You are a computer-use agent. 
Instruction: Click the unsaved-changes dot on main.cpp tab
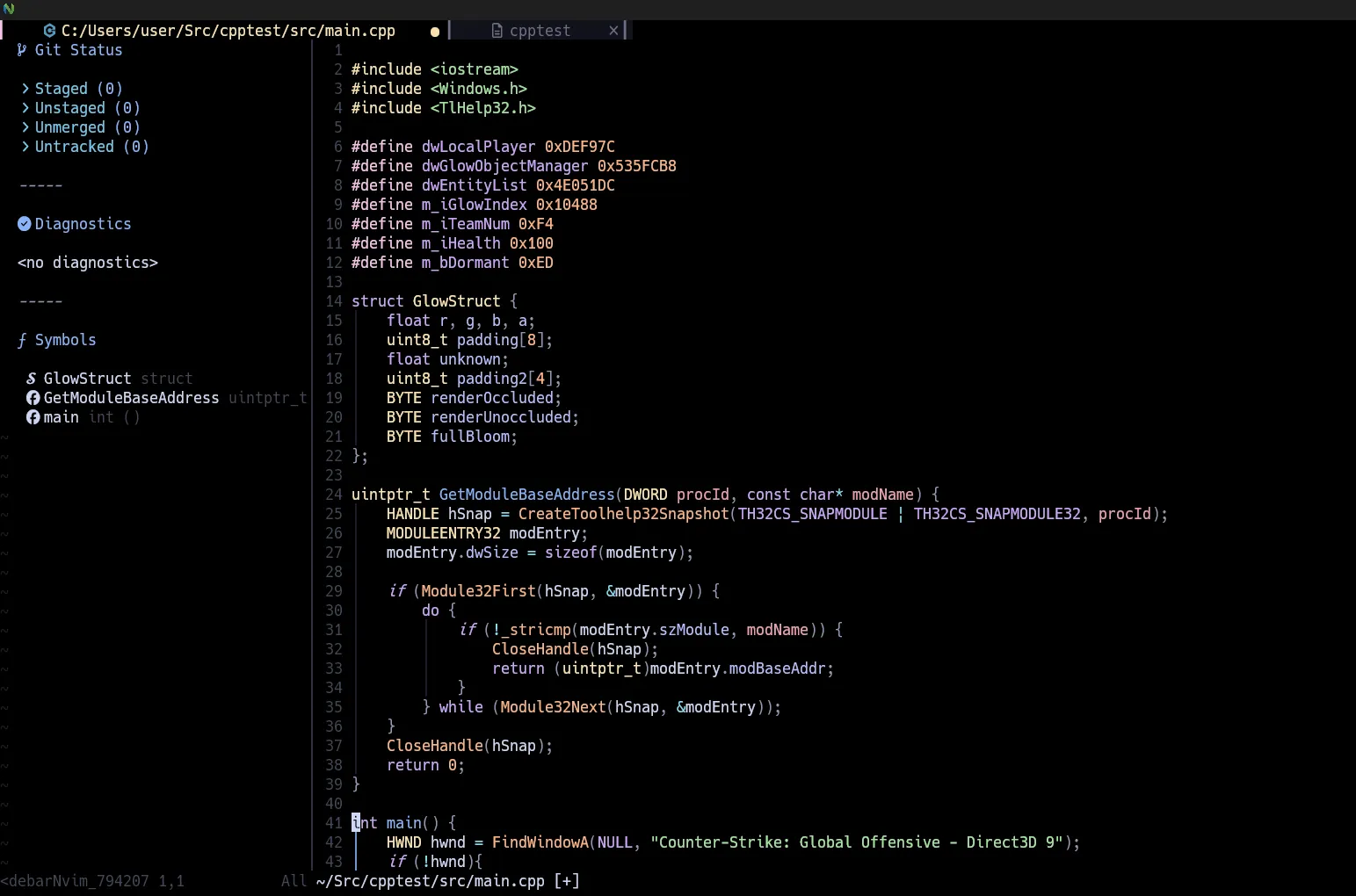pyautogui.click(x=434, y=32)
